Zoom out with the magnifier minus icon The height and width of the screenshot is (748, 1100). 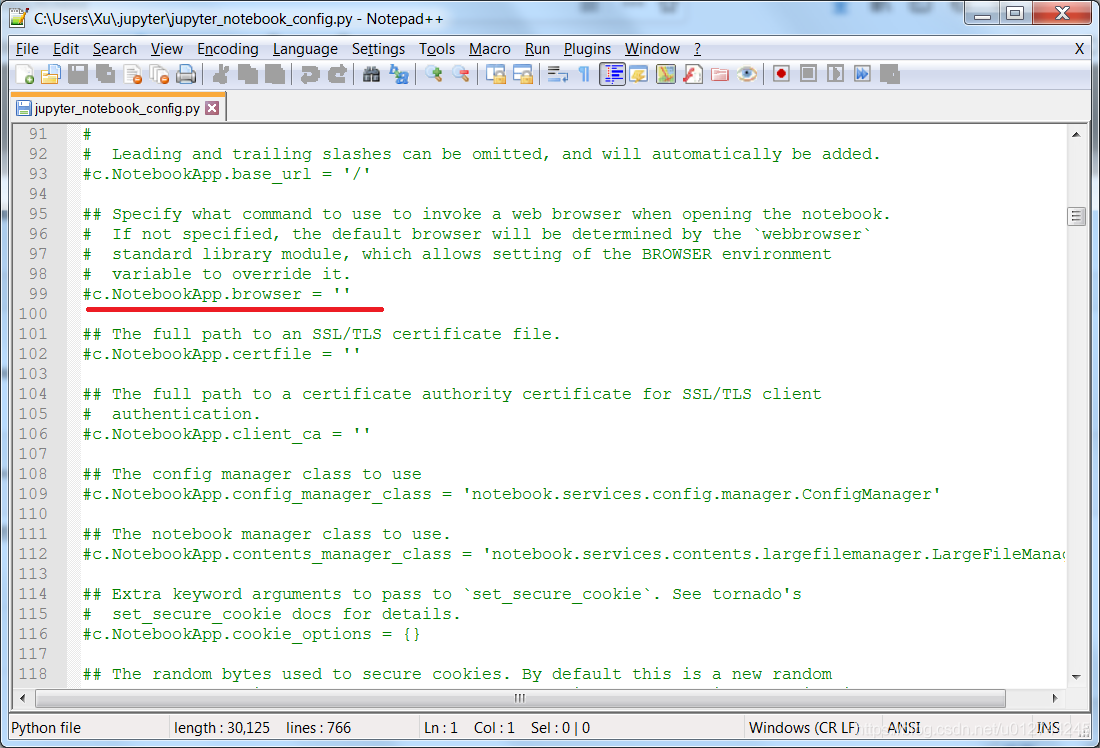click(x=461, y=74)
